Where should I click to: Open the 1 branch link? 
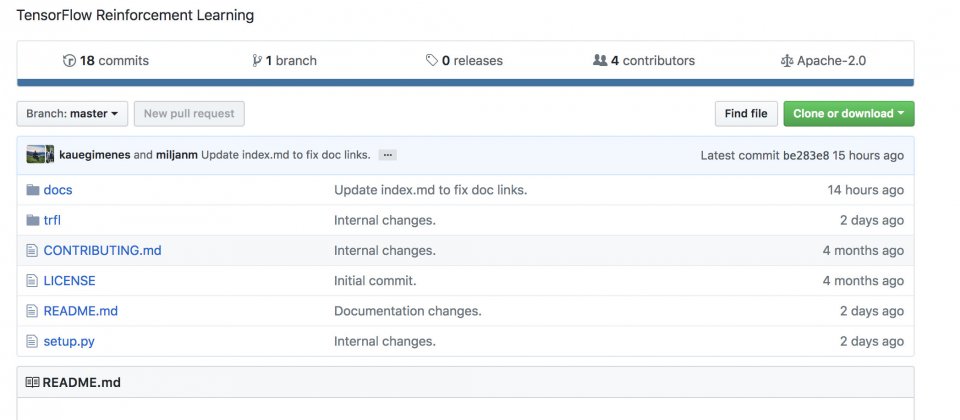[x=285, y=61]
